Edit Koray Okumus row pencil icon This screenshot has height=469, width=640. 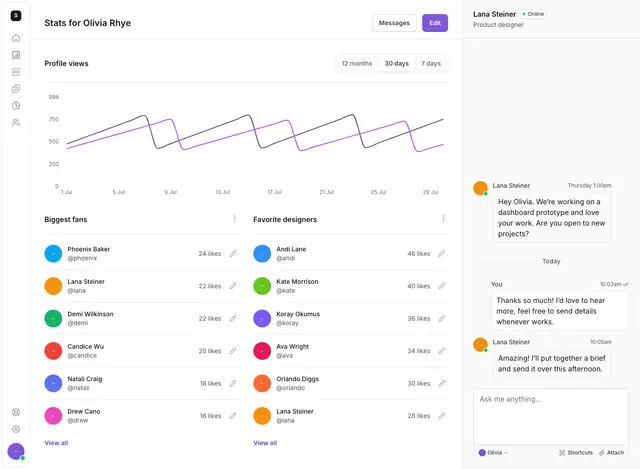442,318
